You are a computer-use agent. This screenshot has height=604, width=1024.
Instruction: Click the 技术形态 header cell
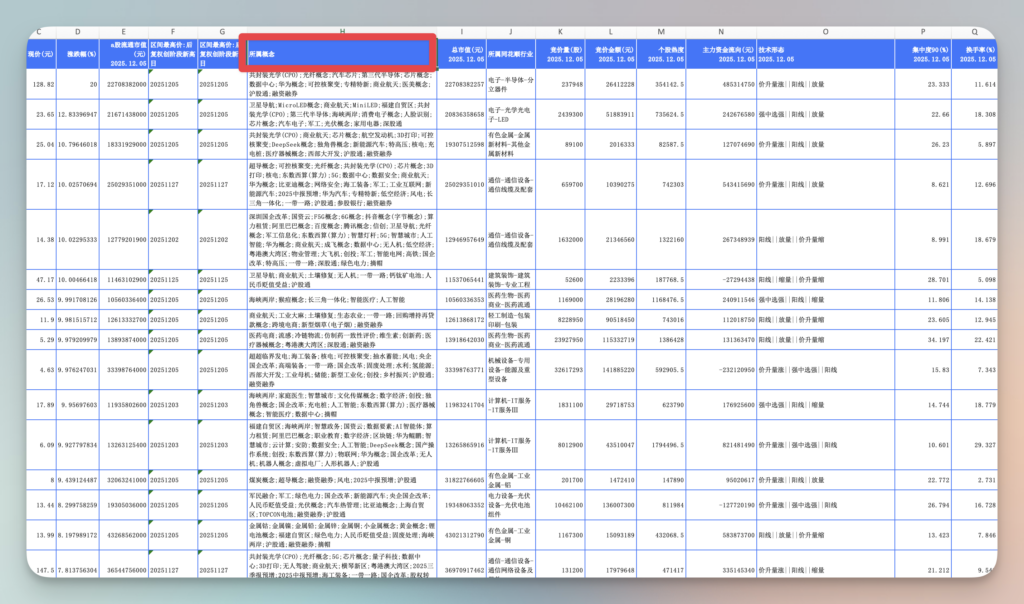(825, 53)
